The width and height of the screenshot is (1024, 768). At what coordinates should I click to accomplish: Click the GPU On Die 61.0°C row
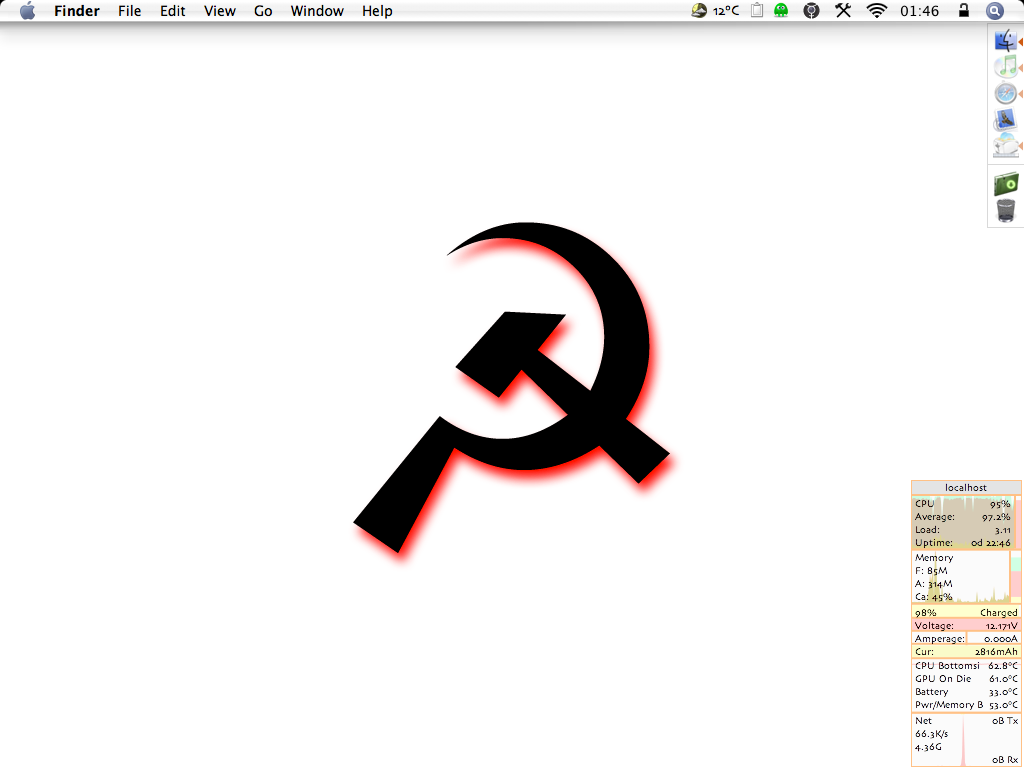966,679
